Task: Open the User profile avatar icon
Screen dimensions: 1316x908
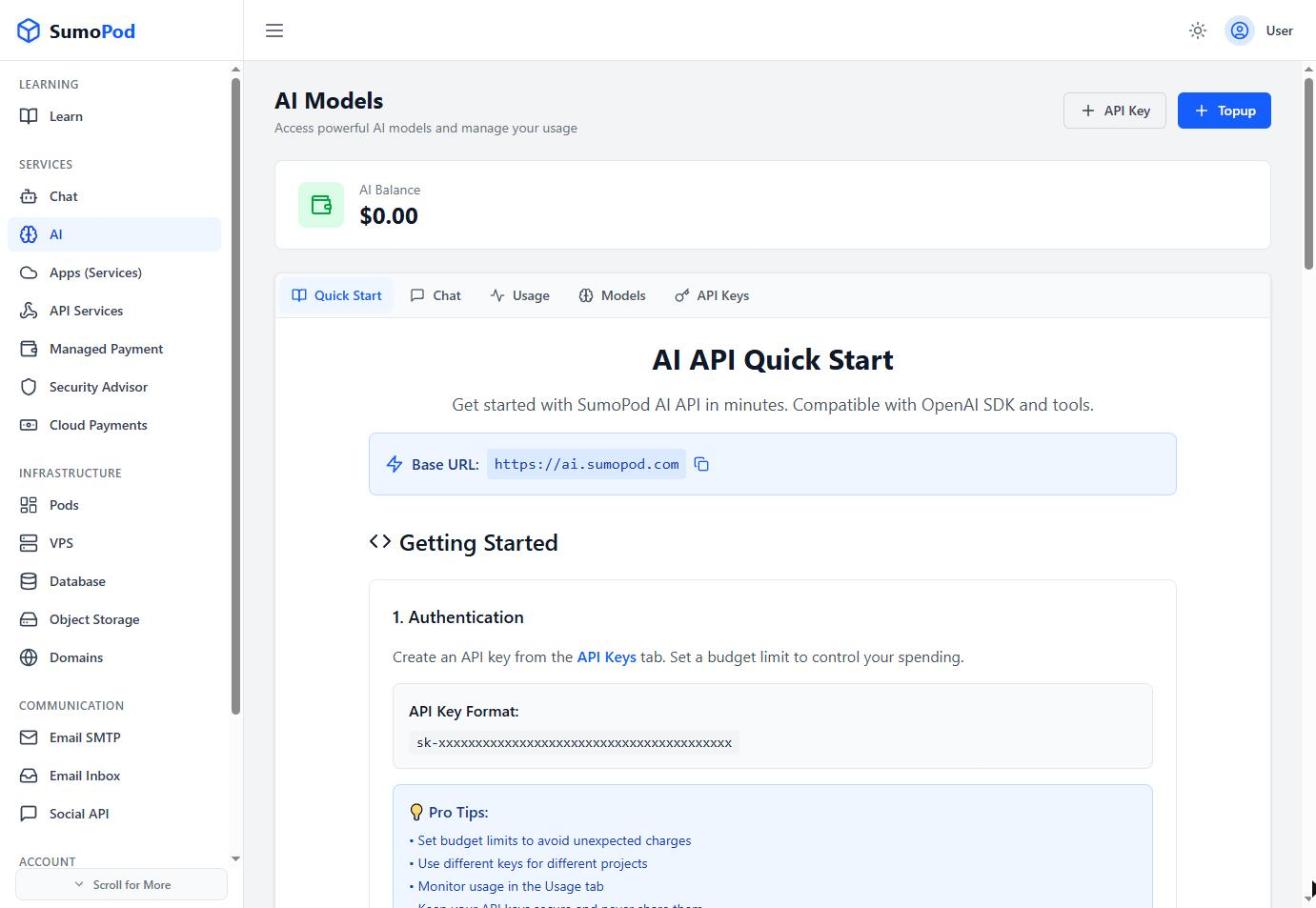Action: tap(1240, 30)
